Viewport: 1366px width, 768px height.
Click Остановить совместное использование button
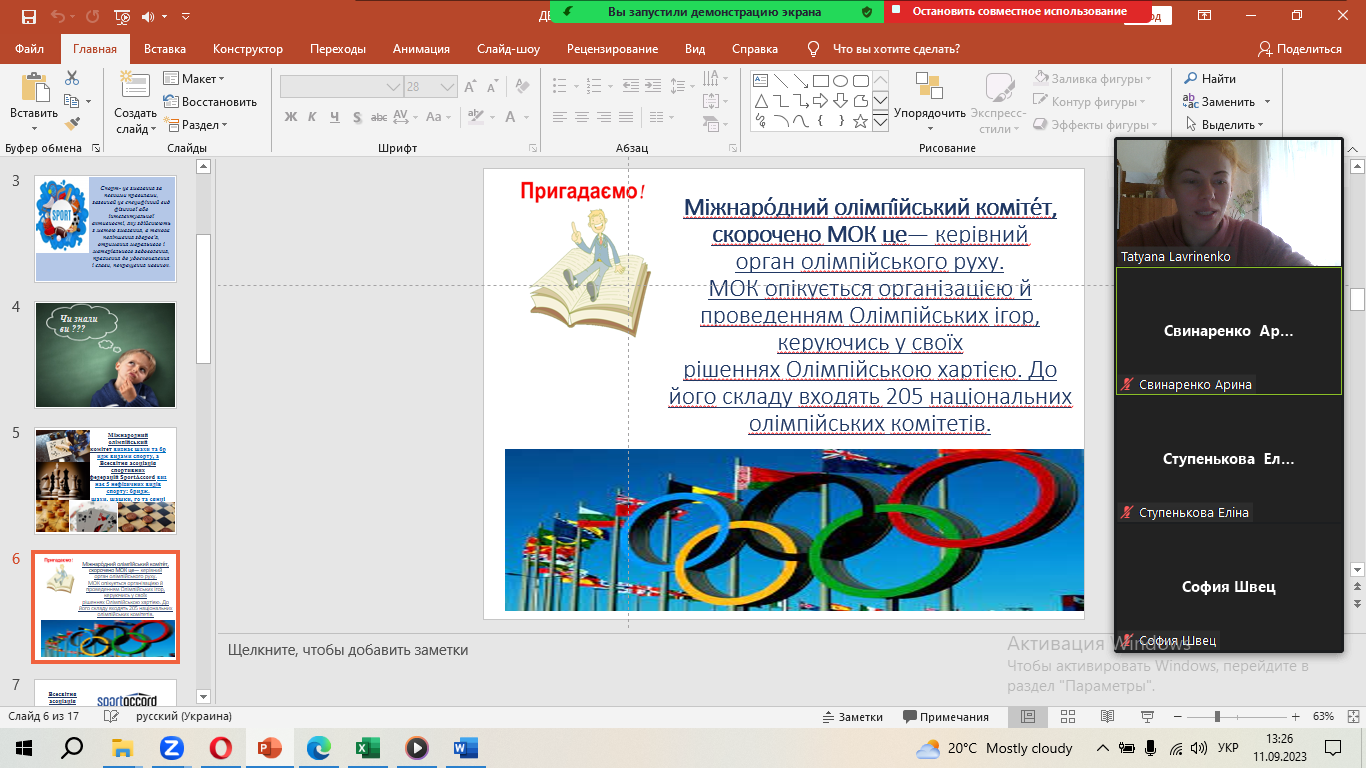pyautogui.click(x=1019, y=12)
